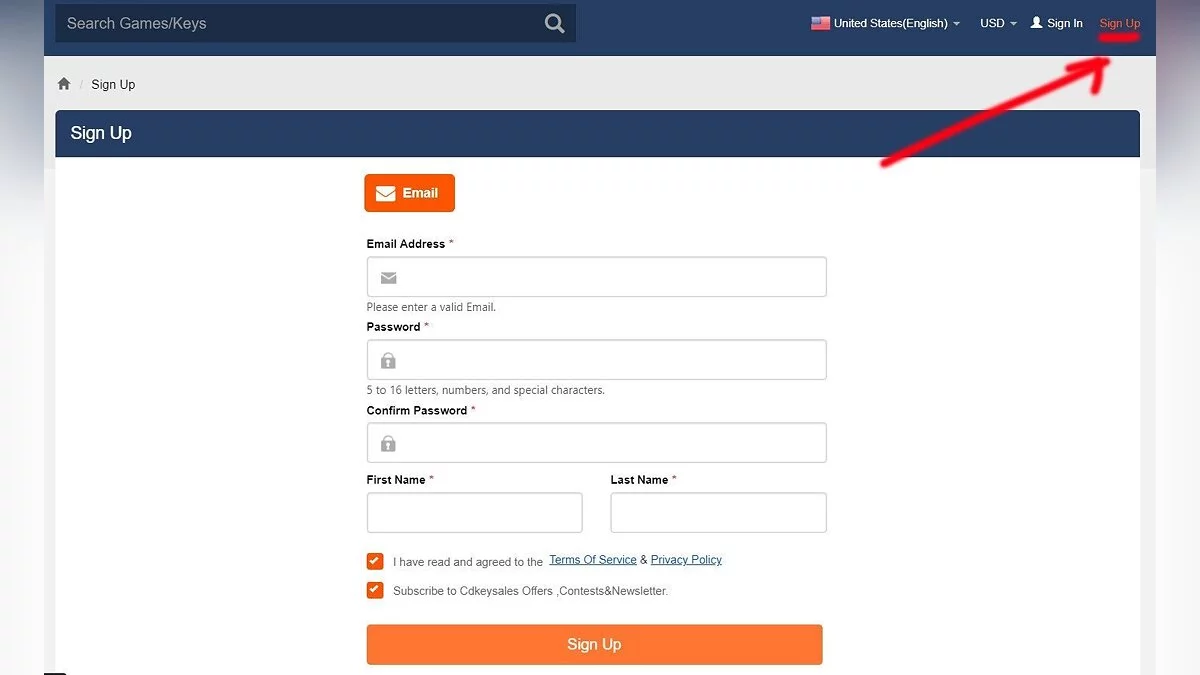
Task: Open the Privacy Policy link
Action: pos(686,560)
